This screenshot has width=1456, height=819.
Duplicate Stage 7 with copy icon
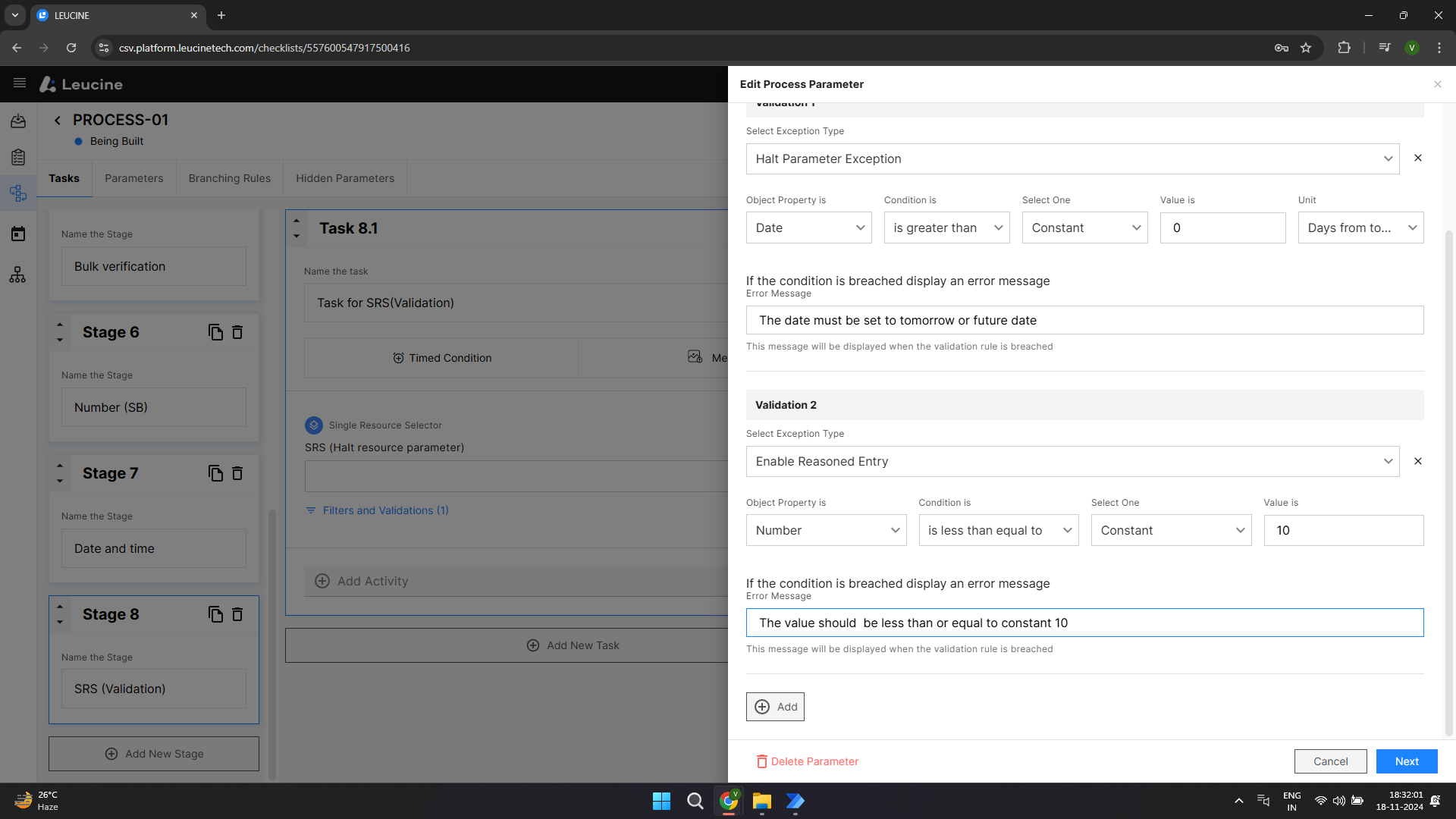[215, 473]
